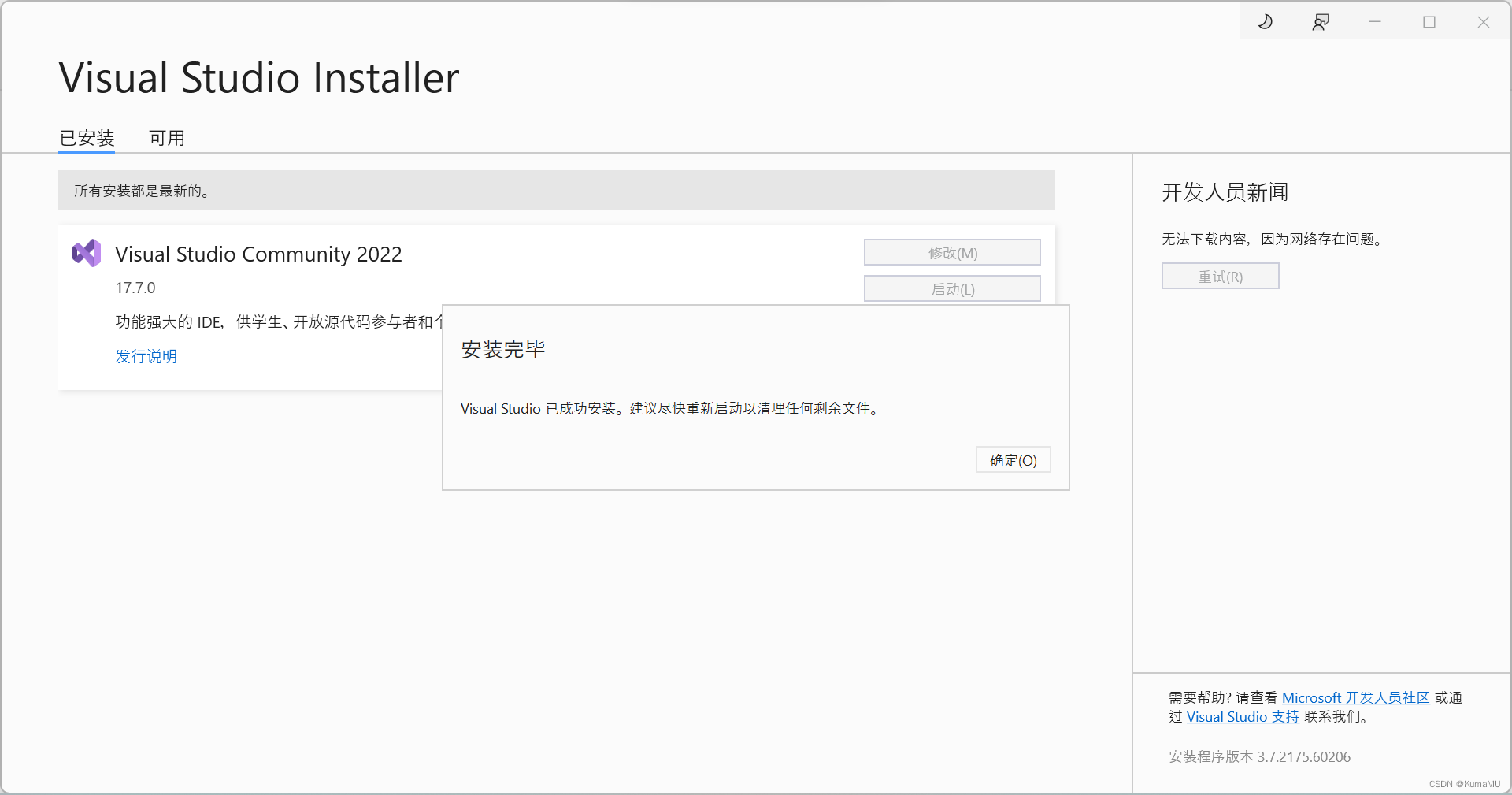Open the Visual Studio 支持 link
1512x795 pixels.
tap(1243, 716)
